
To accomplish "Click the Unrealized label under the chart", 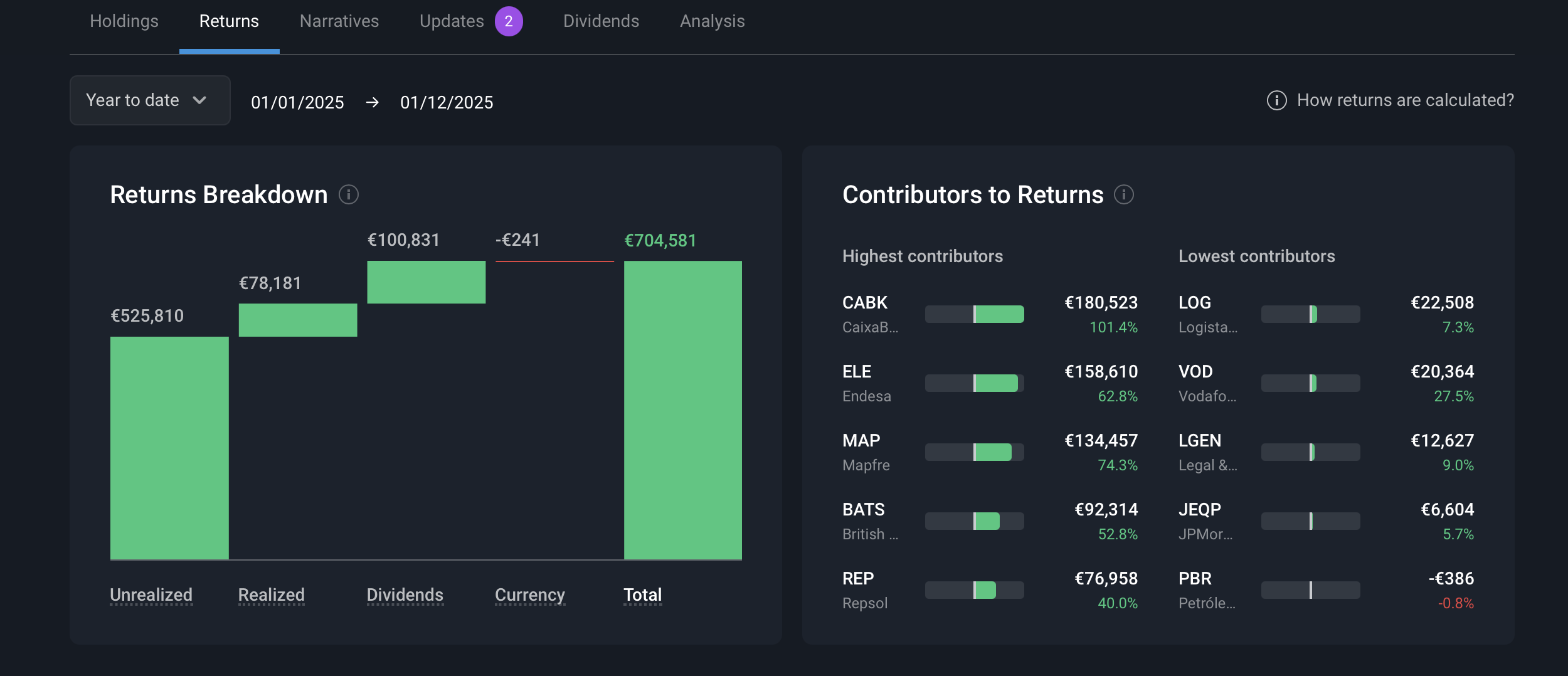I will (x=151, y=594).
